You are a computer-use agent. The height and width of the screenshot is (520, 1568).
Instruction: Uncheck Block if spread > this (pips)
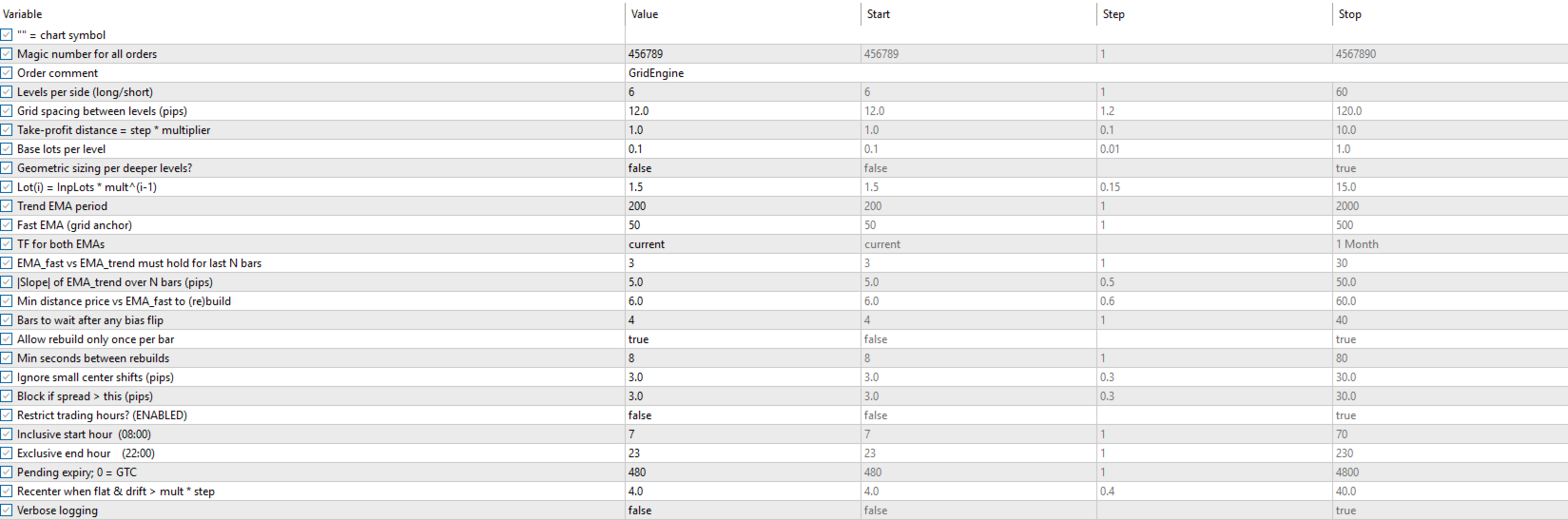point(7,396)
